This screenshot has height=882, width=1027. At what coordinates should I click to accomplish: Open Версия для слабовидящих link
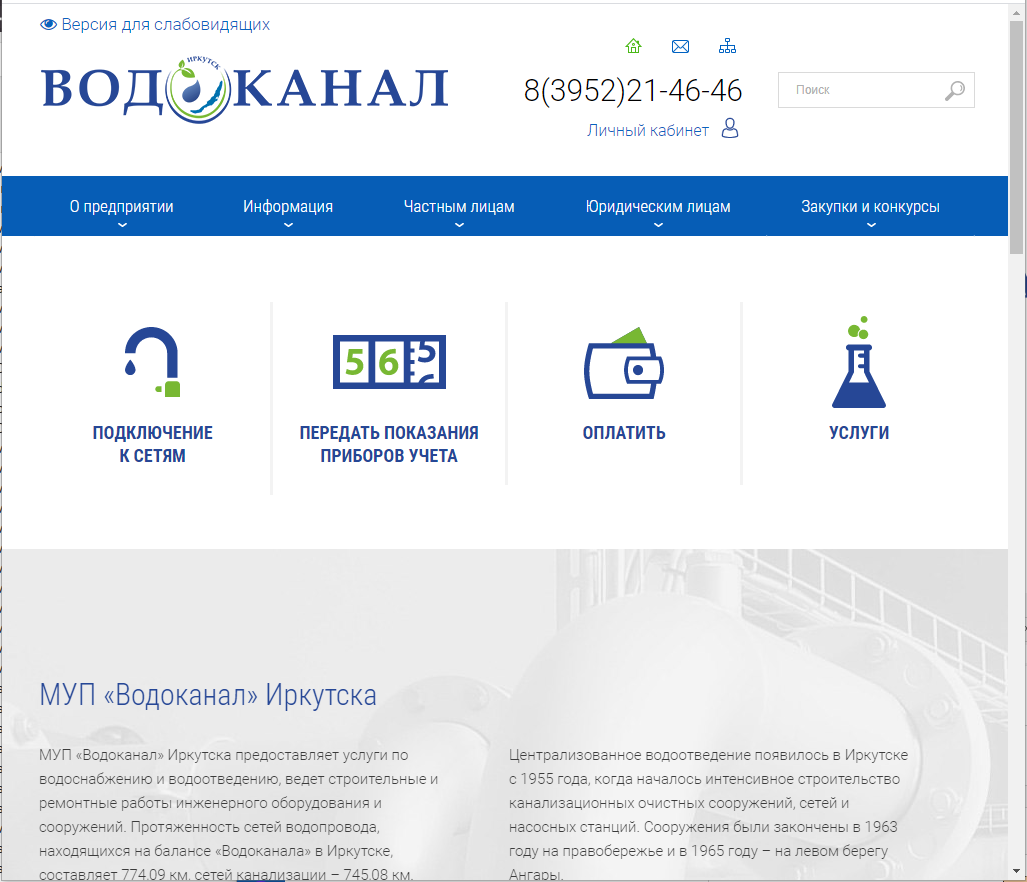[166, 25]
